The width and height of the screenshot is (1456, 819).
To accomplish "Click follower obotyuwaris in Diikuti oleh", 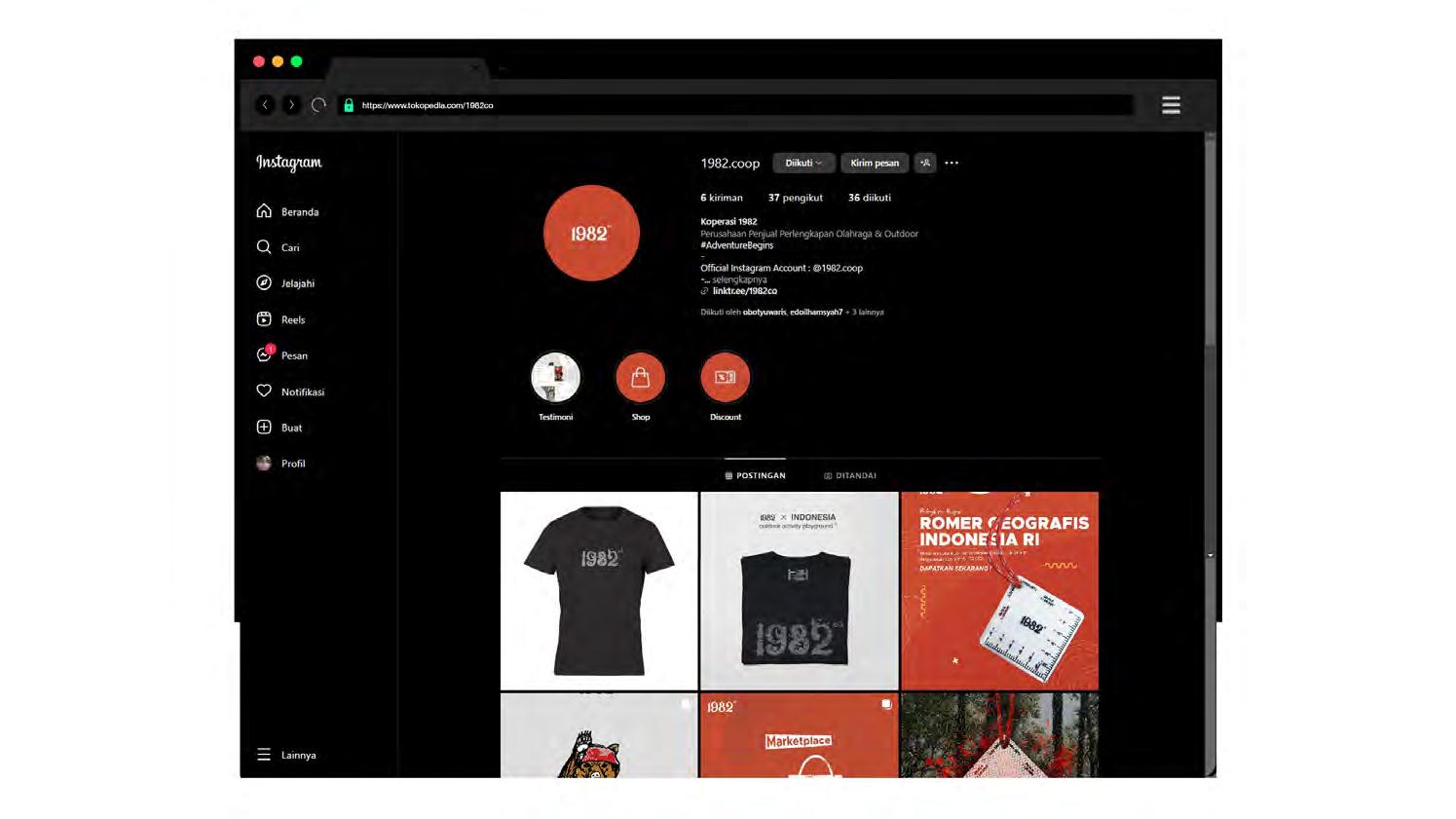I will [765, 313].
